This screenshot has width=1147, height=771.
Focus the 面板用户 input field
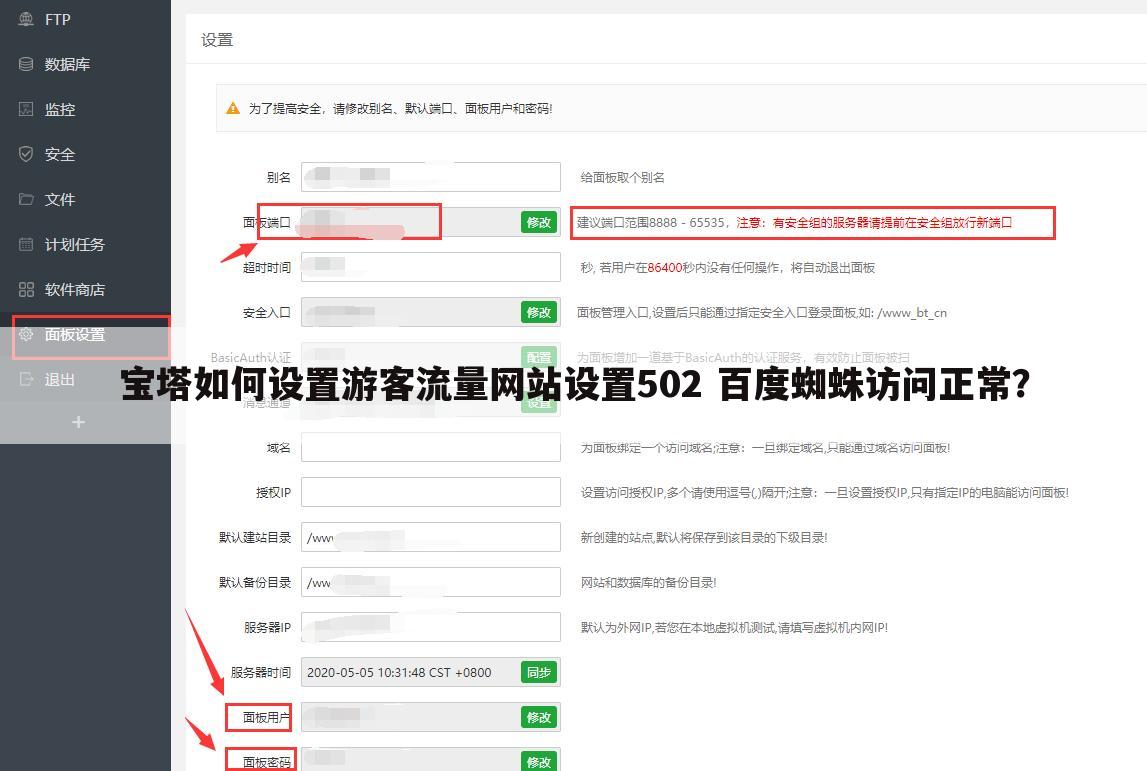pos(431,718)
